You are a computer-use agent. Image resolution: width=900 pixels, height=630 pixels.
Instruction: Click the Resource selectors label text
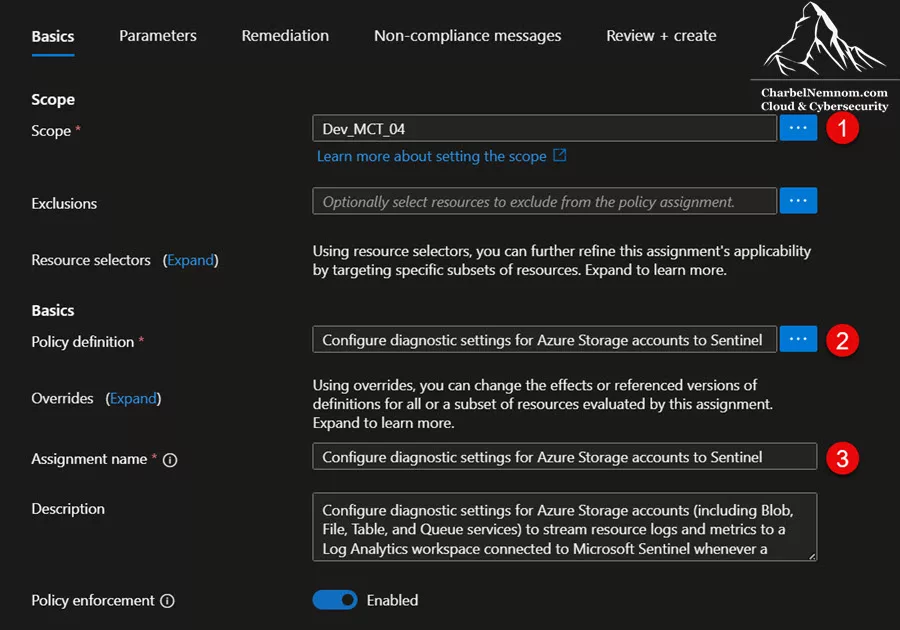click(x=91, y=260)
